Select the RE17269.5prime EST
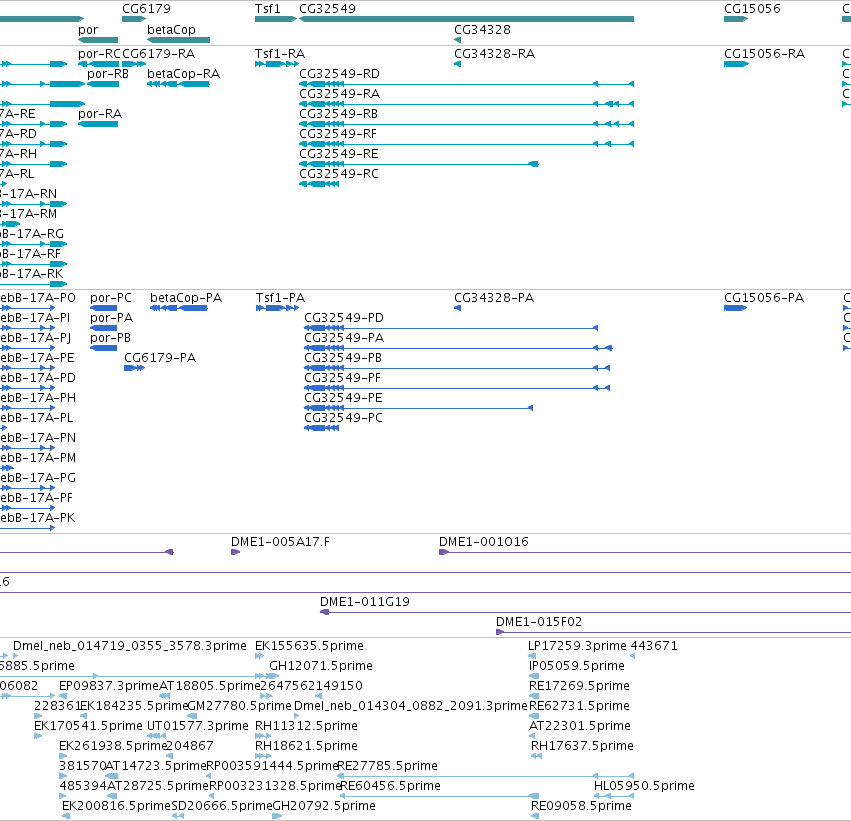This screenshot has height=821, width=851. (579, 686)
